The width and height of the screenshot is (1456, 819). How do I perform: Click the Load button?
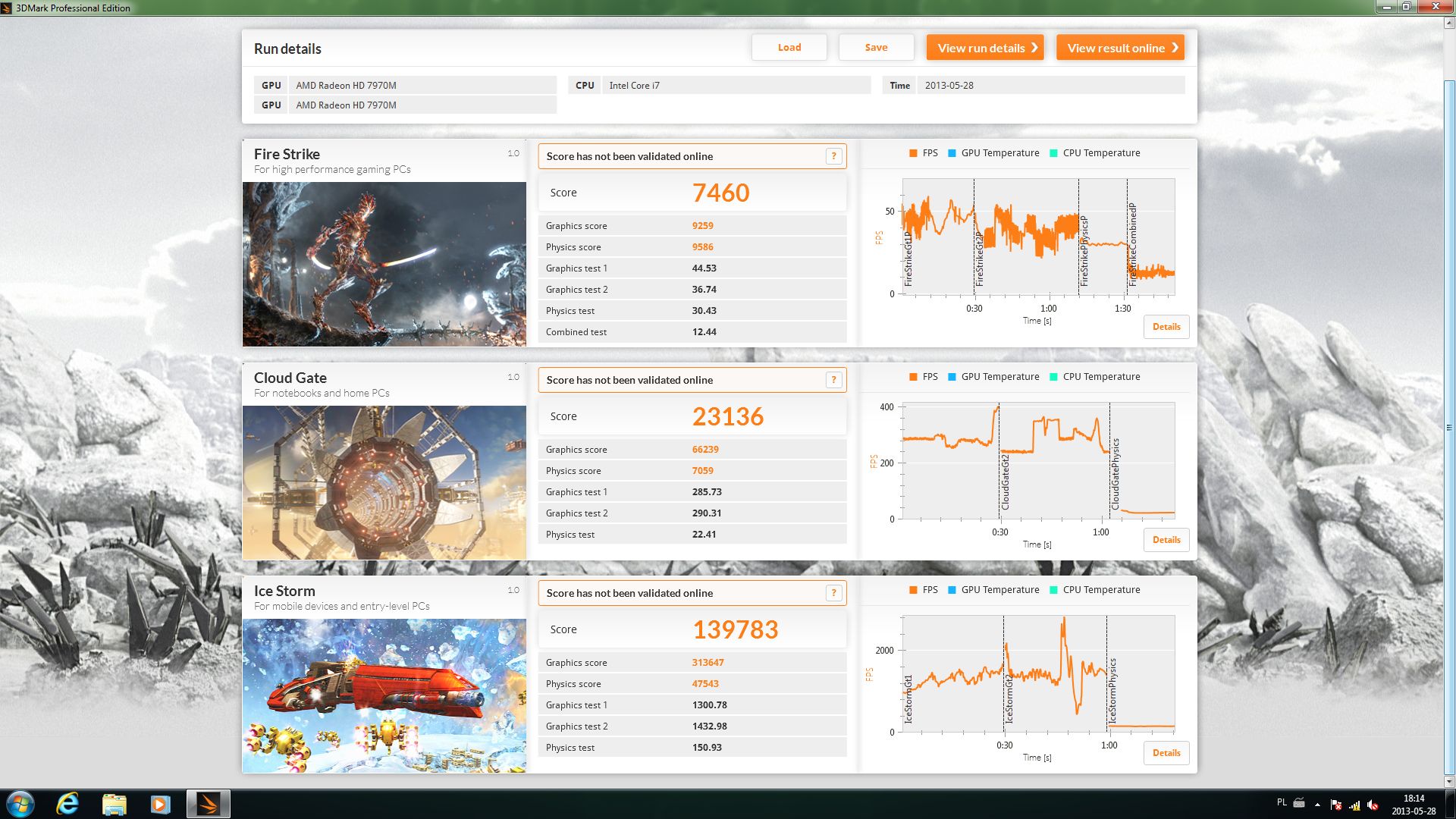tap(789, 48)
